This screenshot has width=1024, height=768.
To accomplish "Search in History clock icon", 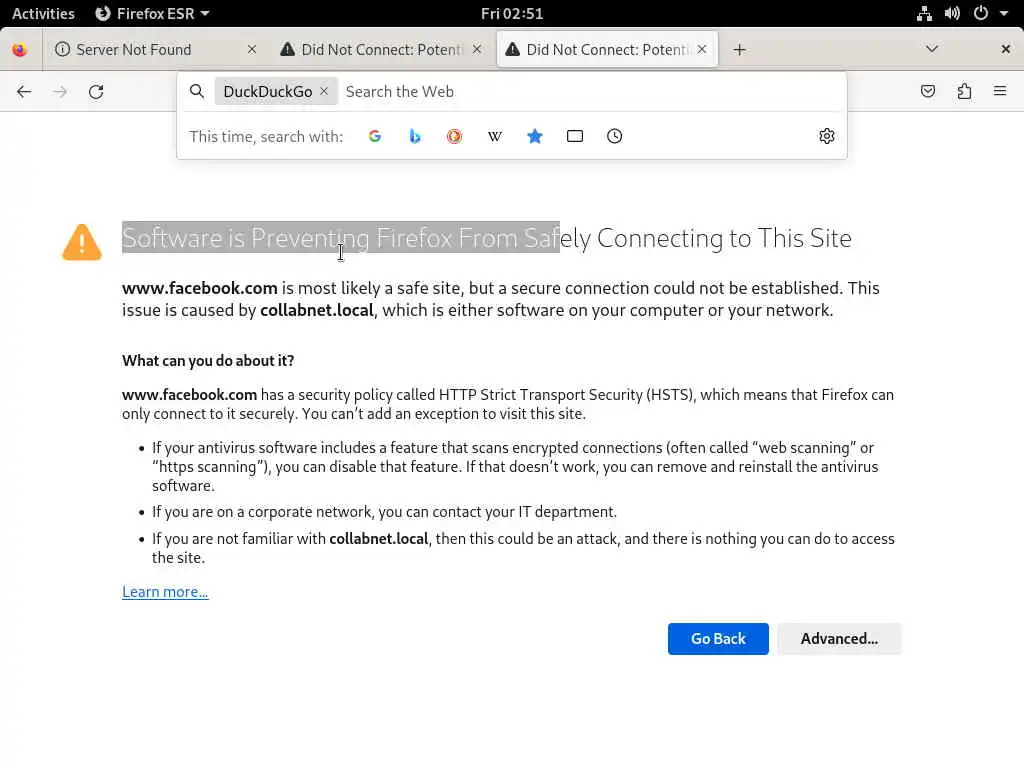I will [x=615, y=136].
